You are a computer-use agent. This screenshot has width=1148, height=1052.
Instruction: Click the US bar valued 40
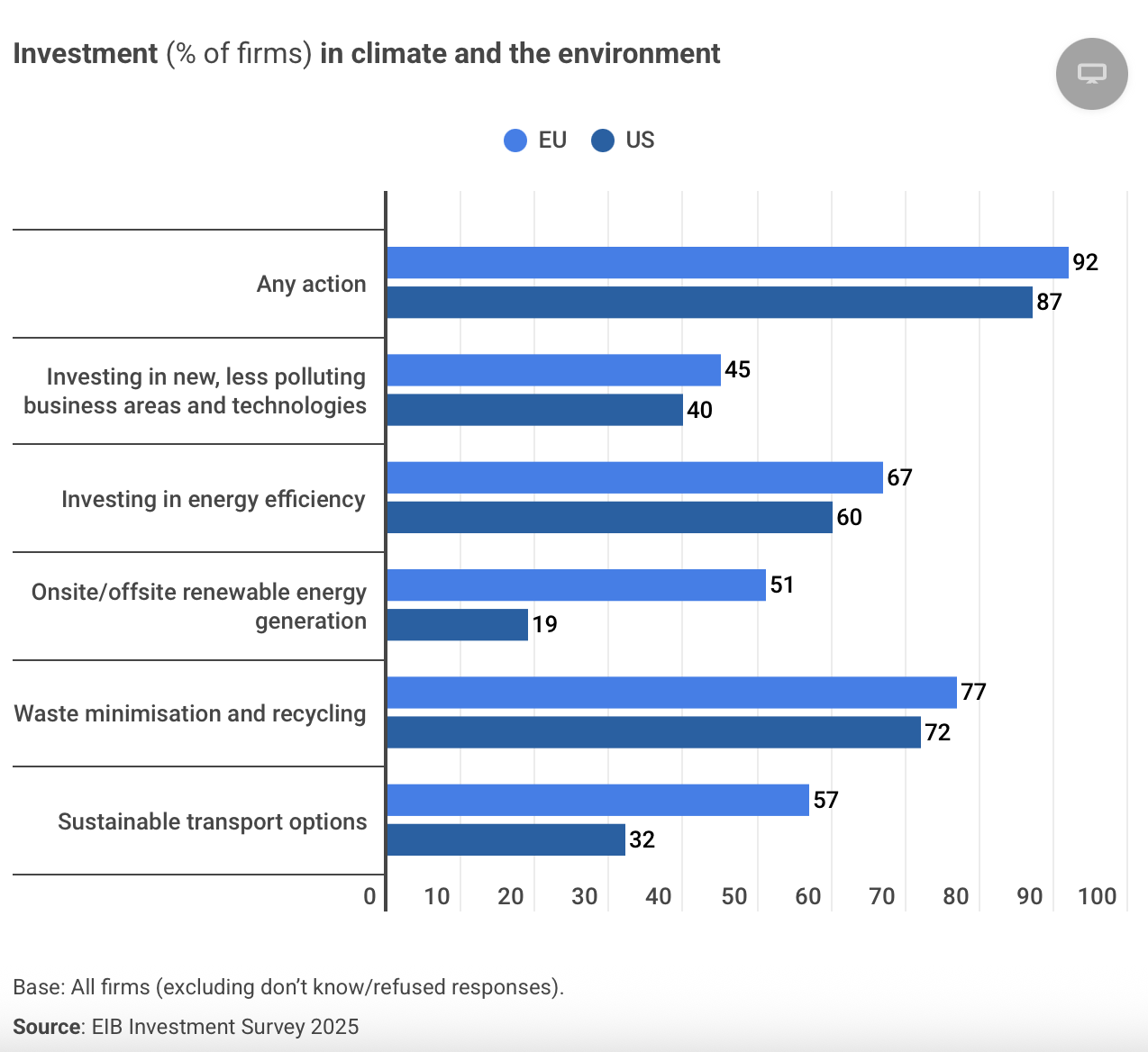click(534, 410)
